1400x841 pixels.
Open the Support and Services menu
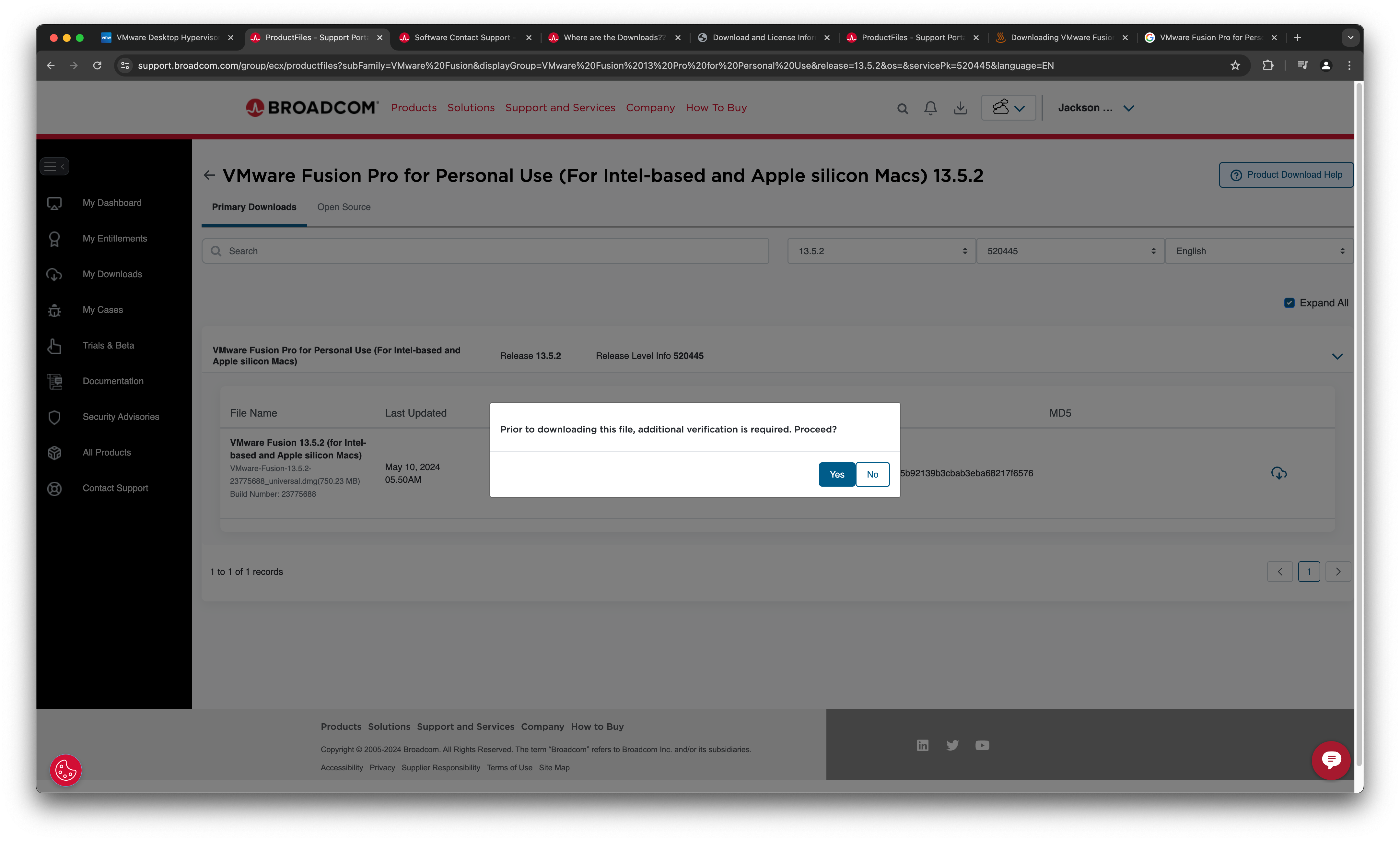tap(560, 108)
